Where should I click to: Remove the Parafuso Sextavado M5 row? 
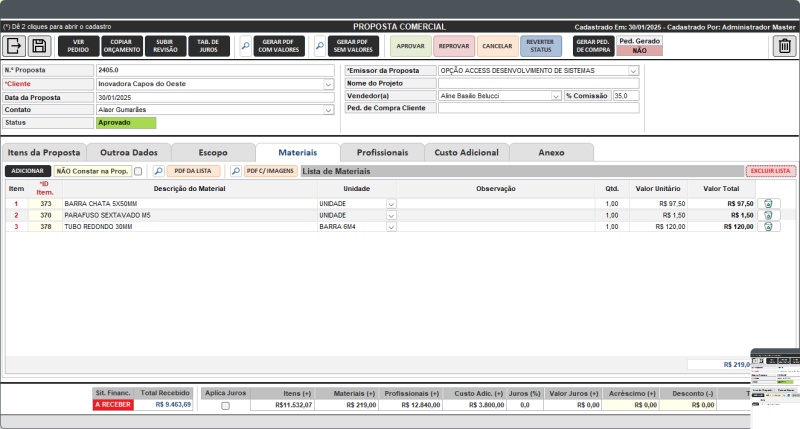pyautogui.click(x=768, y=215)
